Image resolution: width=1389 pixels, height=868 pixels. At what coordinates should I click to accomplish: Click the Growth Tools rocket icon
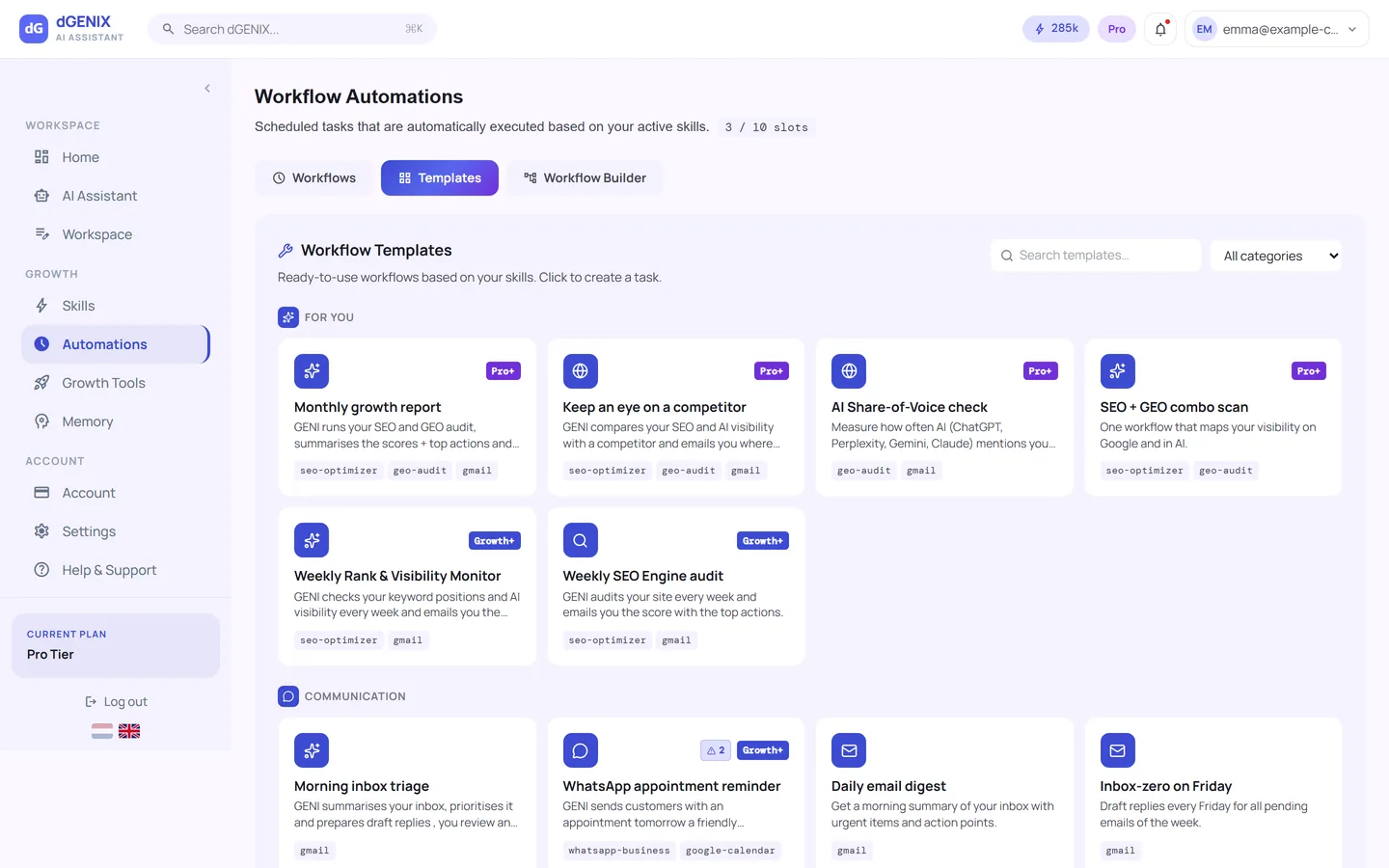[41, 383]
